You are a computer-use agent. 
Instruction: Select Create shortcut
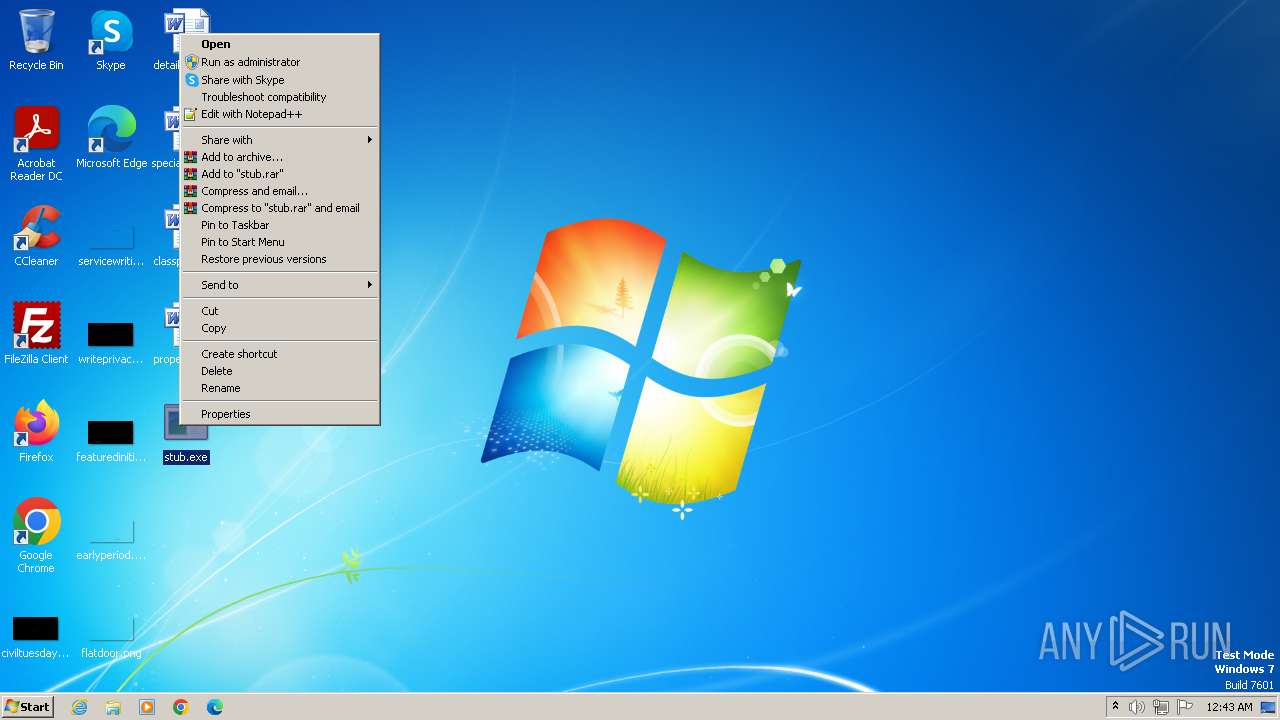(x=280, y=354)
